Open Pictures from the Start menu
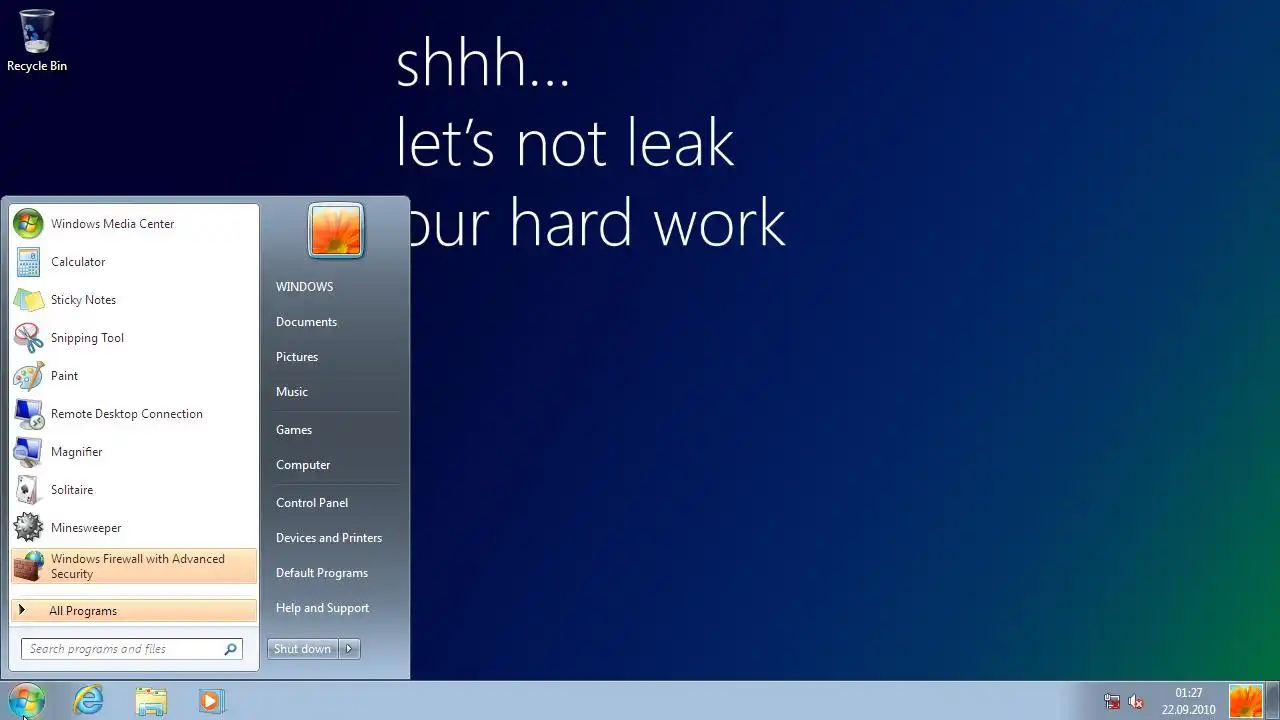1280x720 pixels. (297, 357)
